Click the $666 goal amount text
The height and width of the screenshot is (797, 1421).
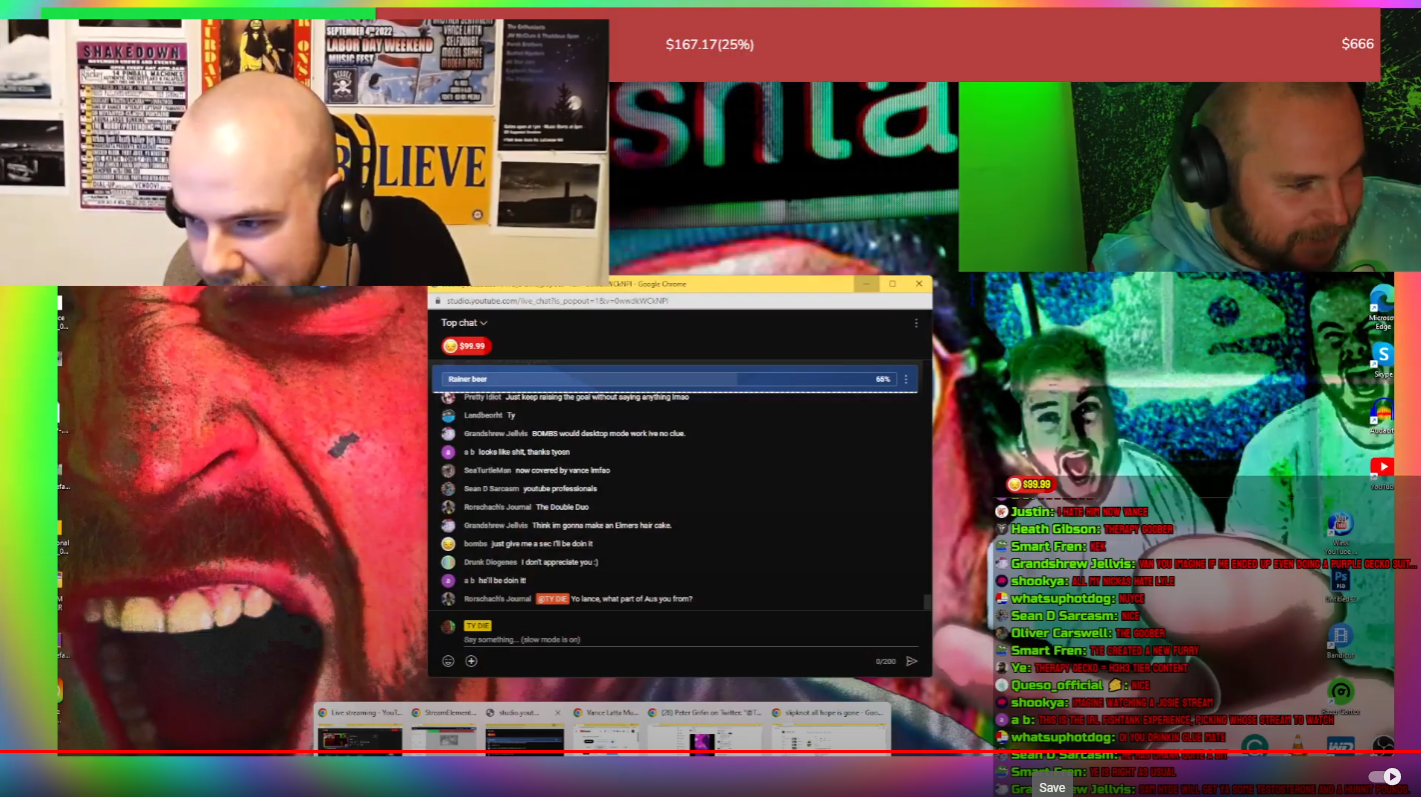(1357, 44)
